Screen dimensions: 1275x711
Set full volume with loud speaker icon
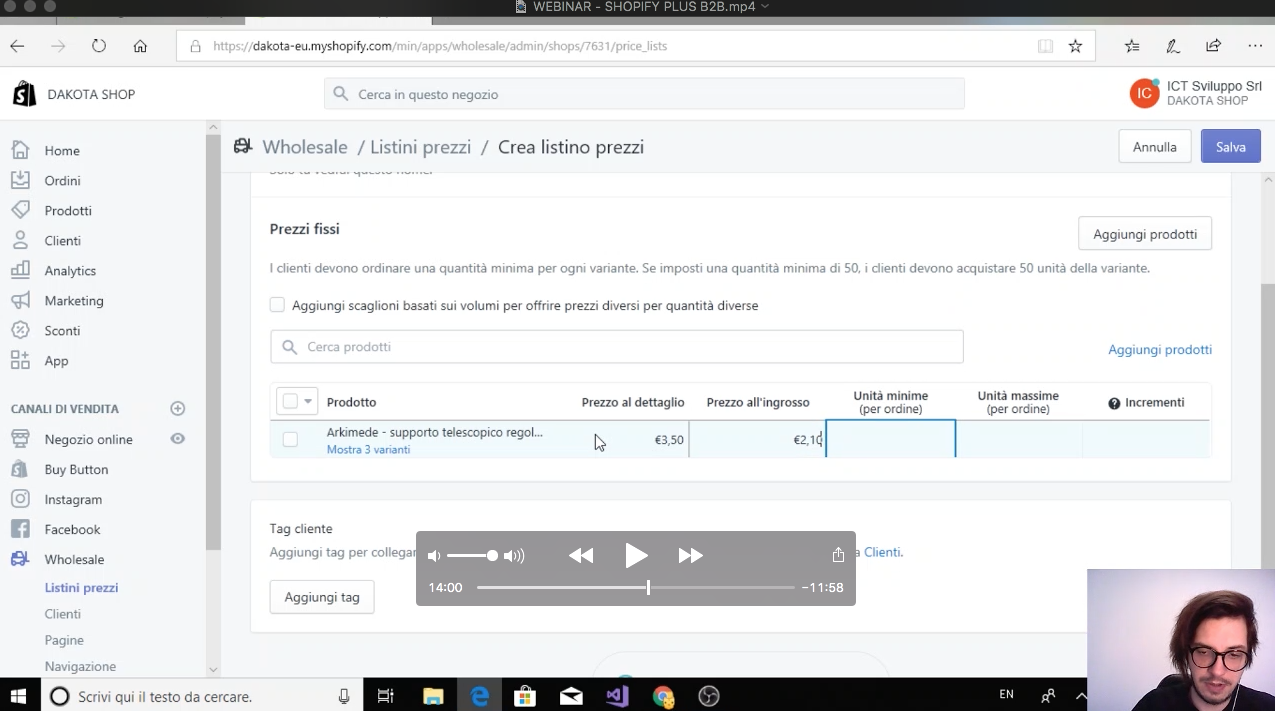(x=514, y=556)
